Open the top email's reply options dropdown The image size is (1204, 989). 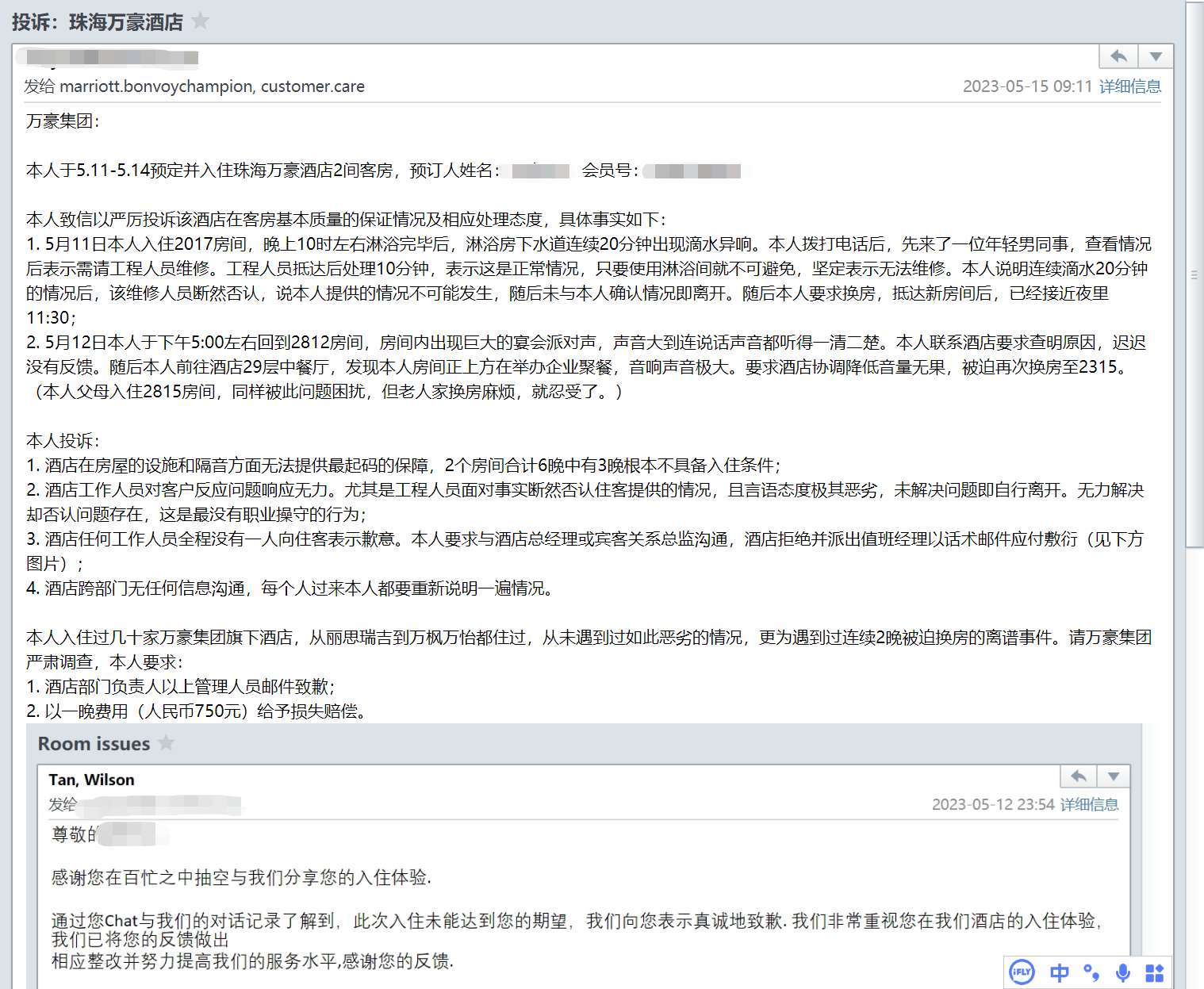pyautogui.click(x=1156, y=56)
